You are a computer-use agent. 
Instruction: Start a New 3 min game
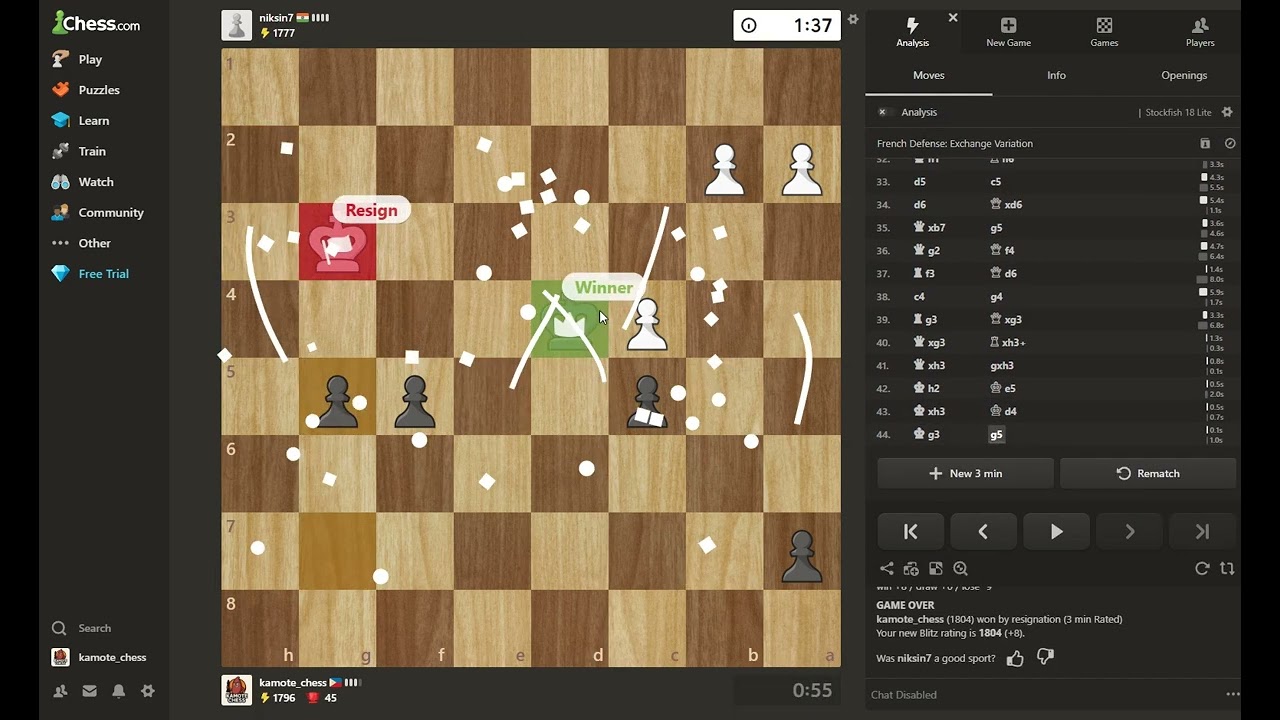(x=965, y=473)
